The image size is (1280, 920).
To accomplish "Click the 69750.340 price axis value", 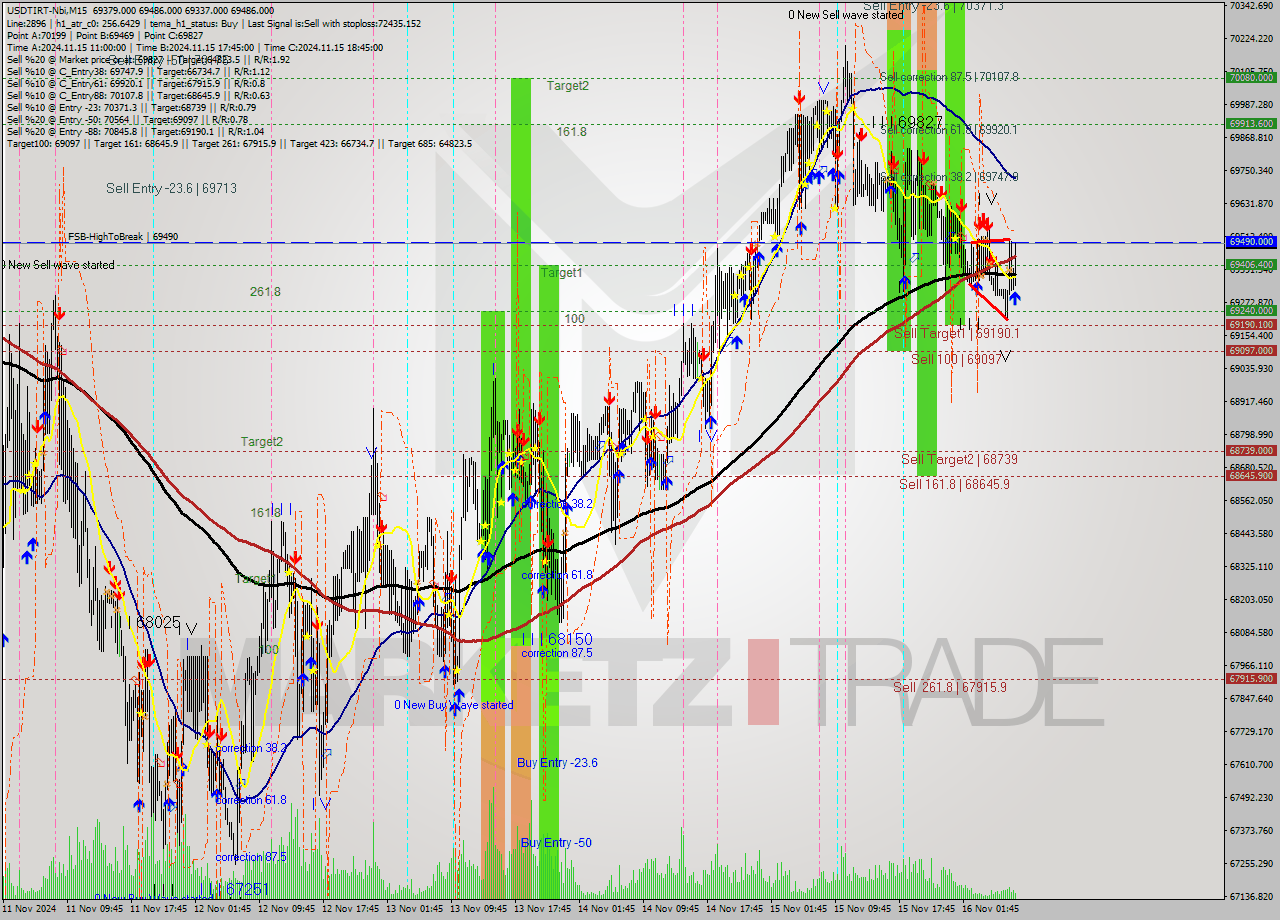I will tap(1250, 170).
